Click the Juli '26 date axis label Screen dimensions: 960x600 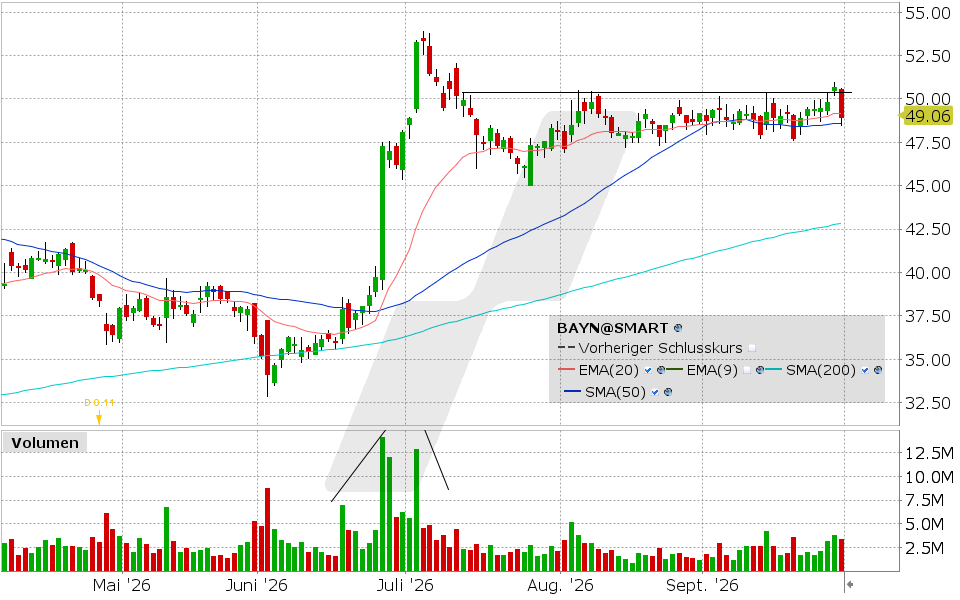coord(405,585)
